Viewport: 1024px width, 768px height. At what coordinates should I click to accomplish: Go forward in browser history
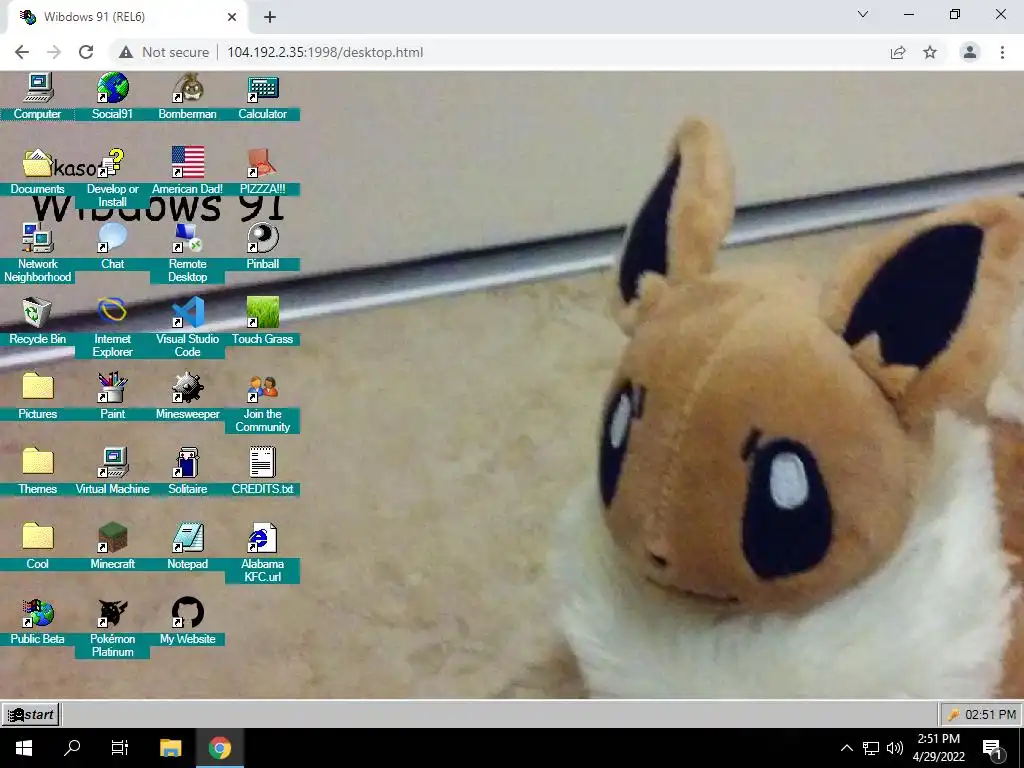54,52
